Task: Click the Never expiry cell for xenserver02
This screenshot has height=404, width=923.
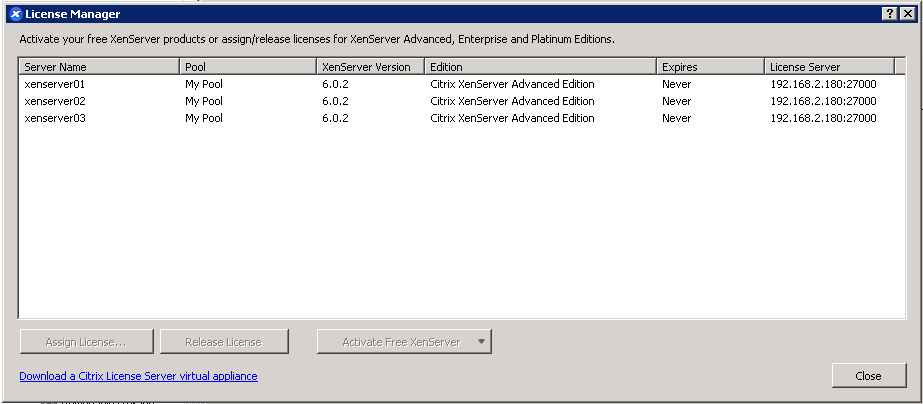Action: pyautogui.click(x=676, y=101)
